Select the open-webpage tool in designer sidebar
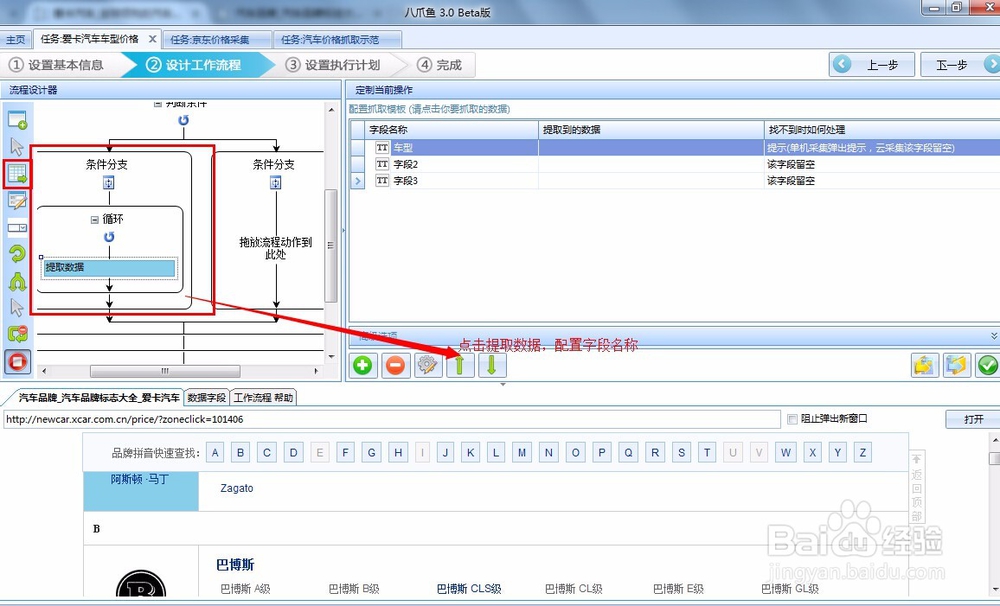The height and width of the screenshot is (606, 1000). tap(17, 120)
